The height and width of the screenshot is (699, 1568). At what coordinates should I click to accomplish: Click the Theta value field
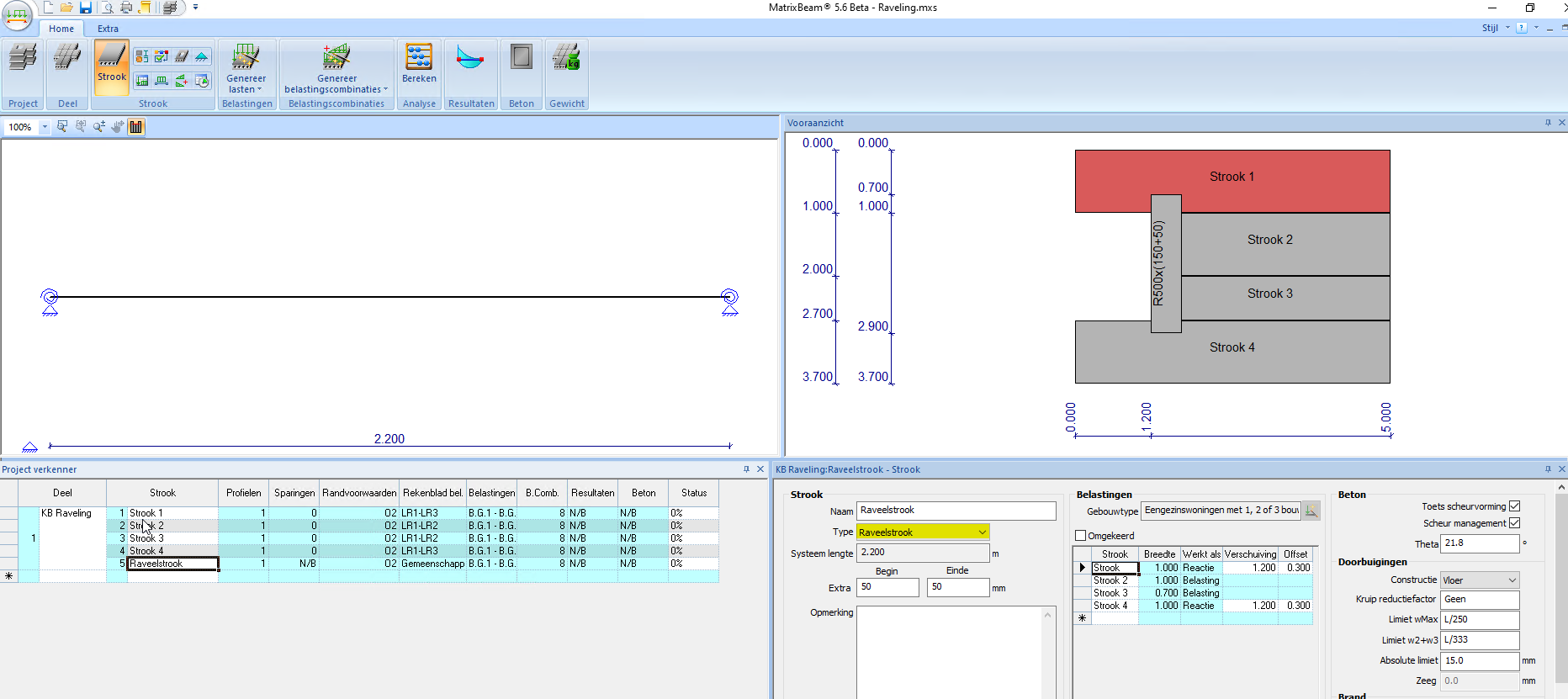coord(1481,543)
